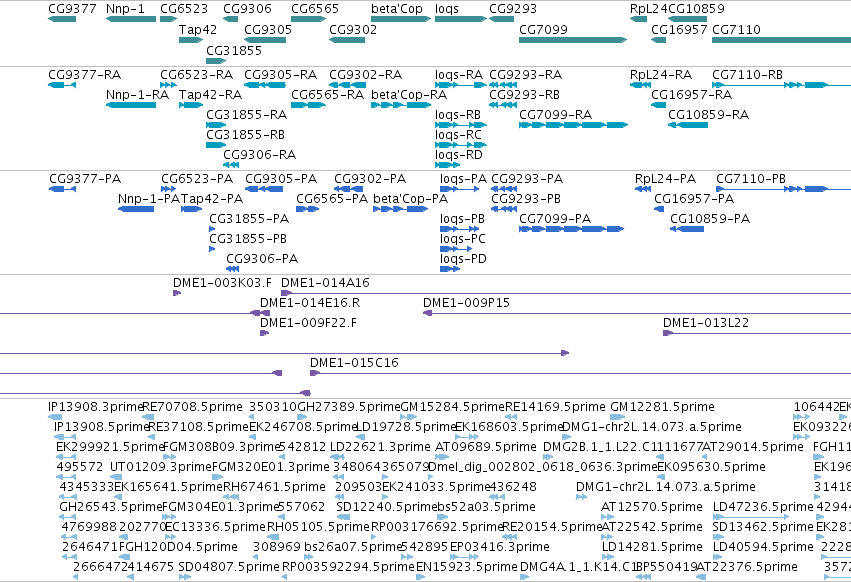This screenshot has width=851, height=582.
Task: Select the CG9306 gene label
Action: [247, 9]
